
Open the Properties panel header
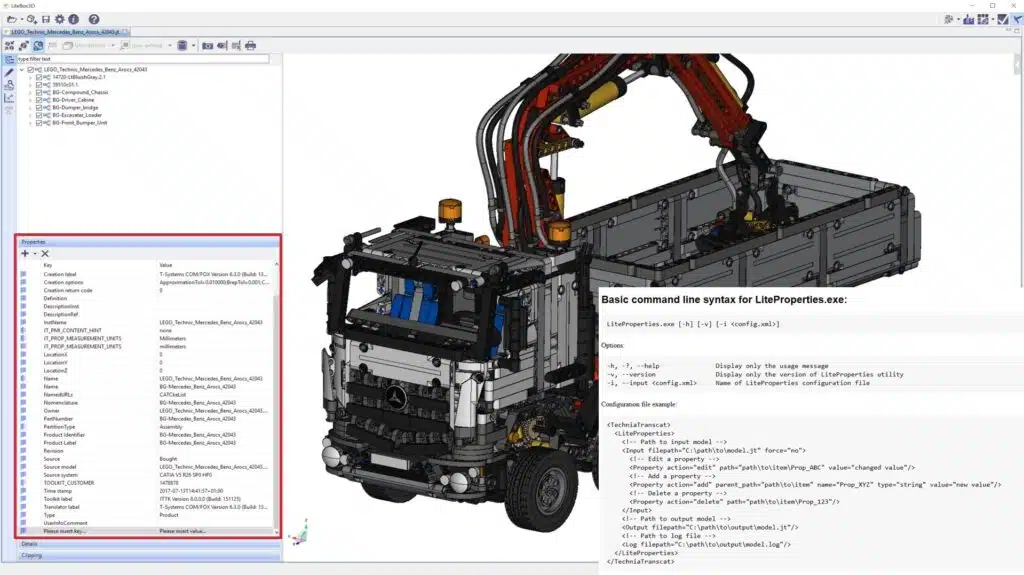[148, 242]
